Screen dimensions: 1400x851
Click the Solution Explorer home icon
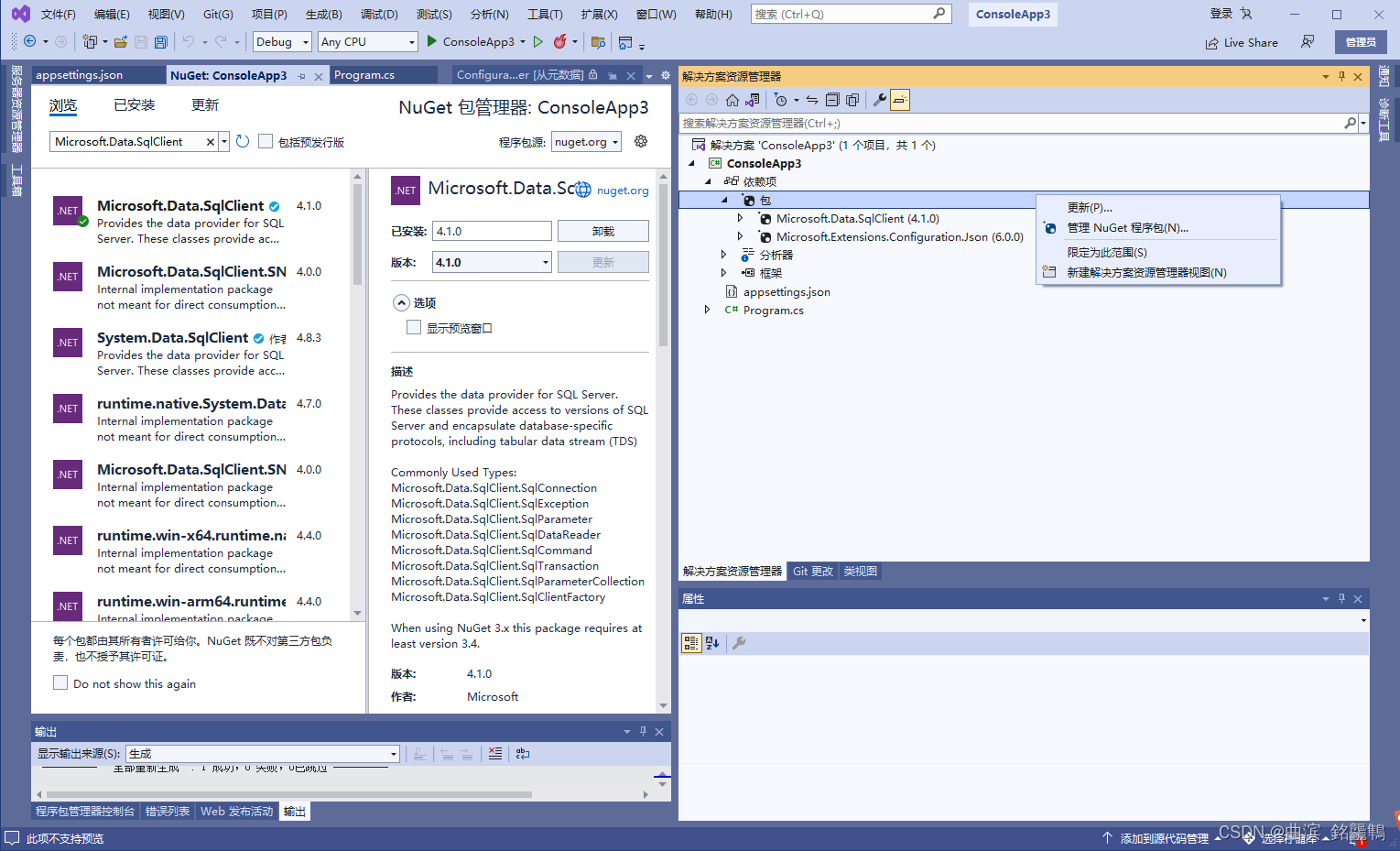click(x=733, y=100)
